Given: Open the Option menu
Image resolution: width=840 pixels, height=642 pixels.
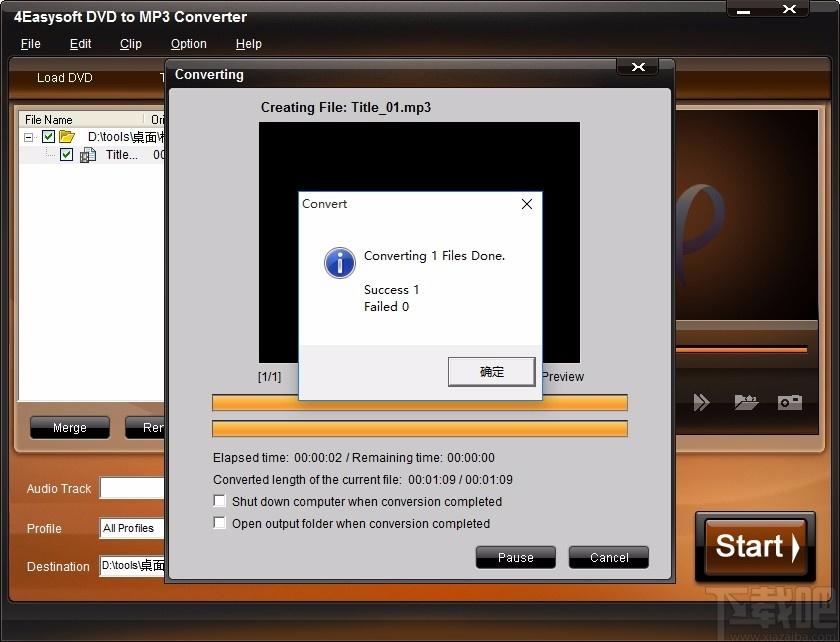Looking at the screenshot, I should tap(189, 44).
